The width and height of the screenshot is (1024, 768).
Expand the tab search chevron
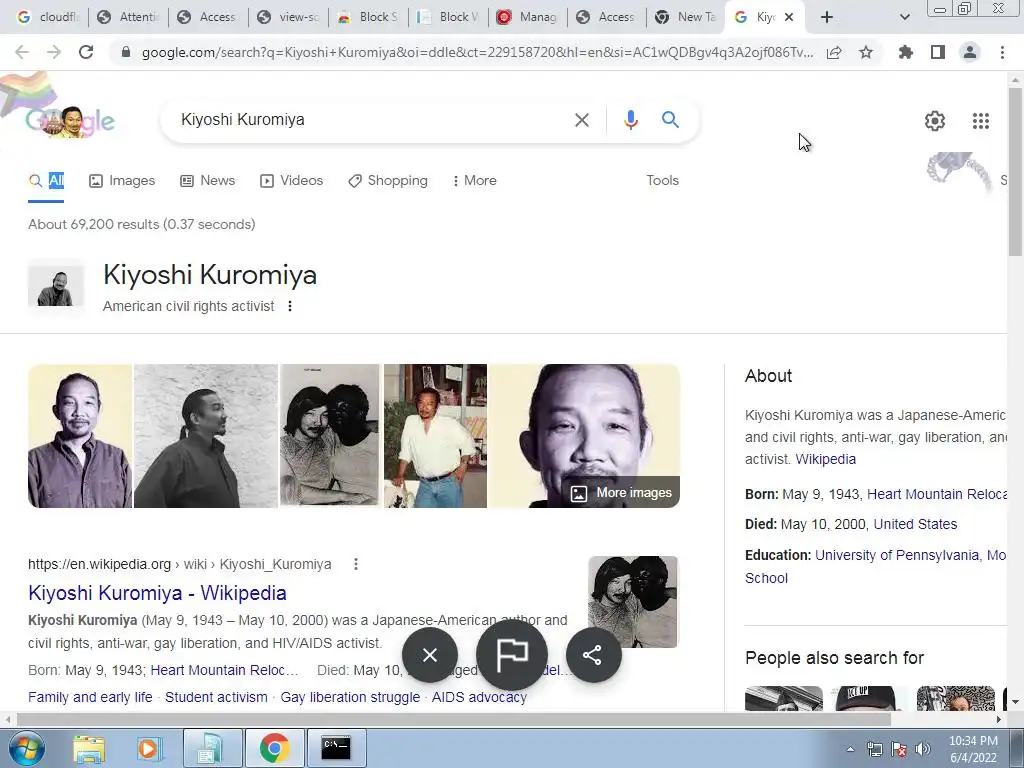click(x=904, y=17)
